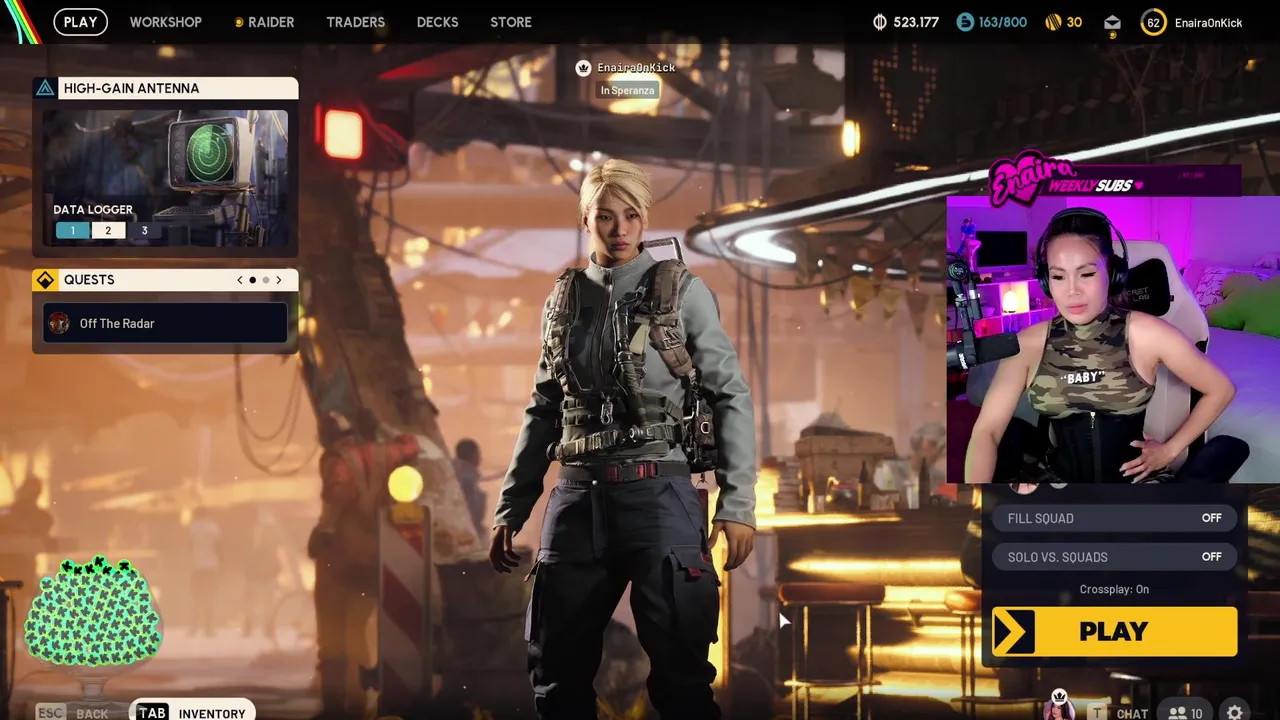Toggle the Fill Squad option
1280x720 pixels.
point(1114,518)
